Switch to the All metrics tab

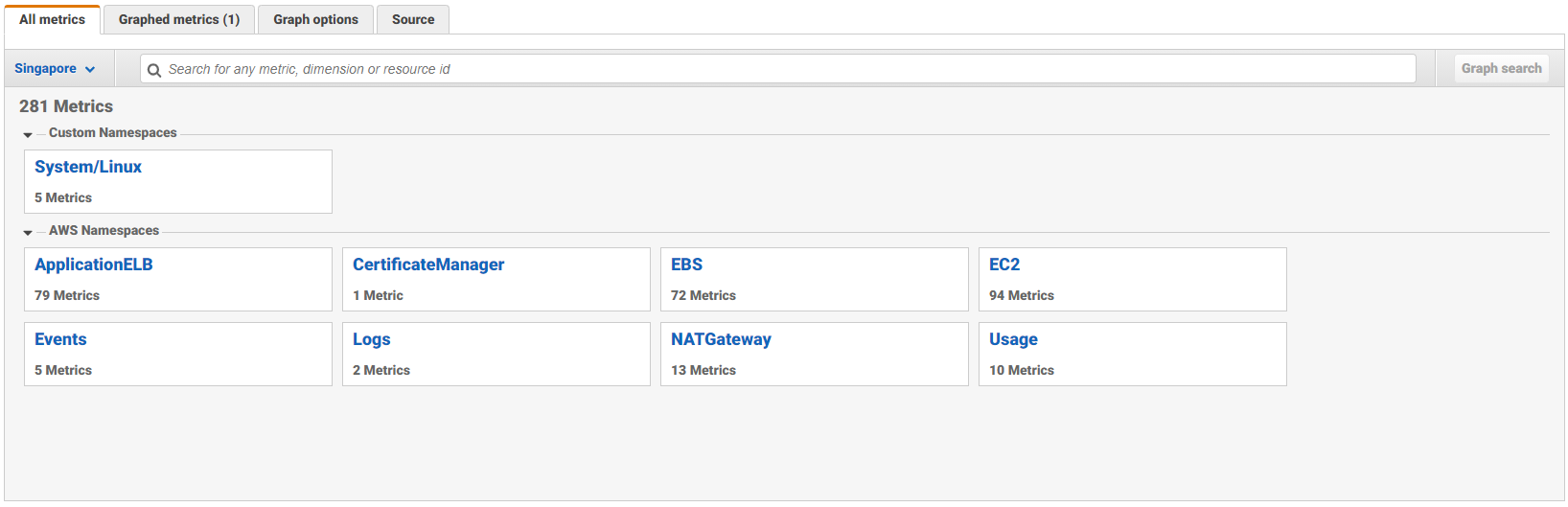(52, 19)
